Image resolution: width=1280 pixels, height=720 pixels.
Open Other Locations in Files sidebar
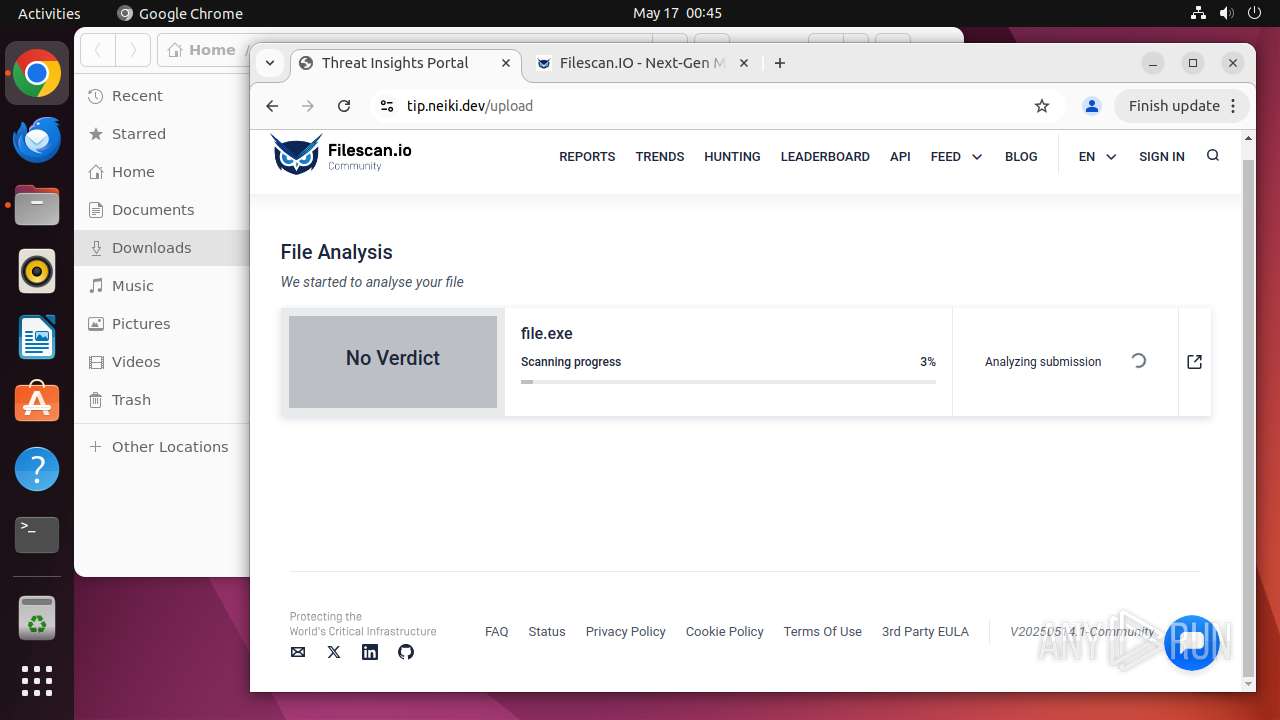click(x=162, y=447)
